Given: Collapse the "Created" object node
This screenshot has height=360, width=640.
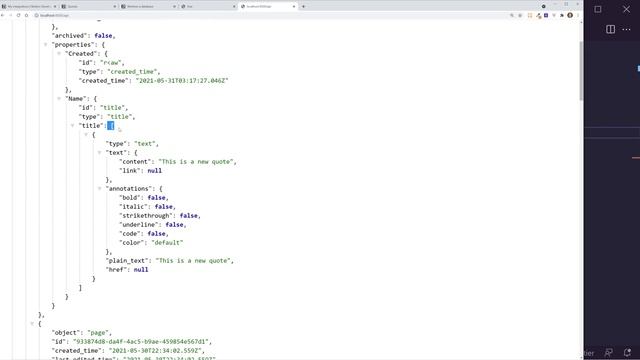Looking at the screenshot, I should tap(59, 53).
